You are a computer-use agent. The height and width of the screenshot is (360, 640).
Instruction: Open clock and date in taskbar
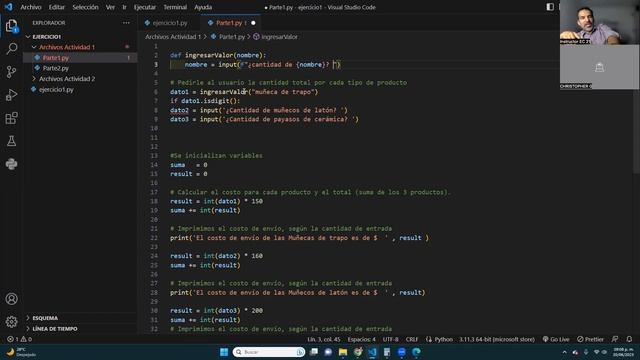coord(623,352)
